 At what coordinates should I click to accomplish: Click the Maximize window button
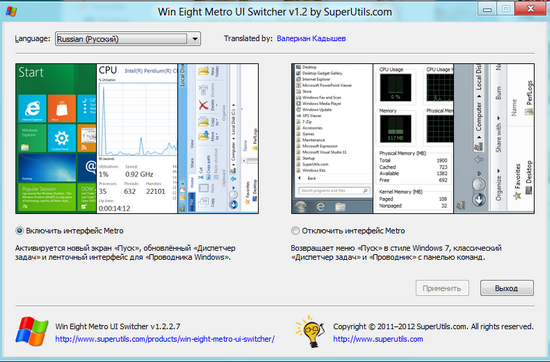pos(506,9)
